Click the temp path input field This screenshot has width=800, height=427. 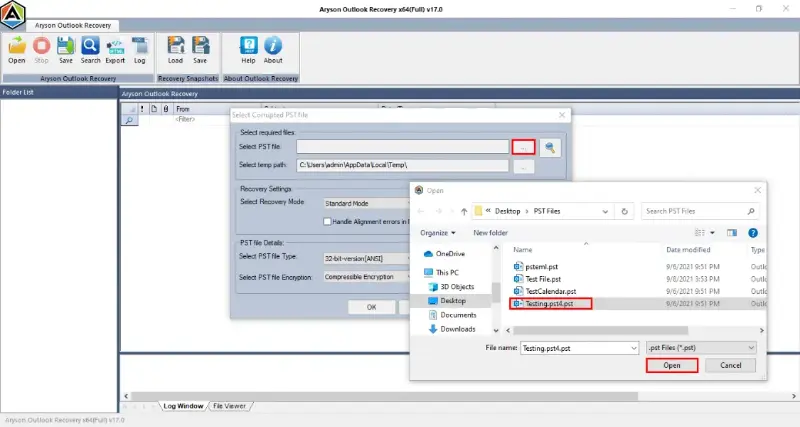pos(403,165)
